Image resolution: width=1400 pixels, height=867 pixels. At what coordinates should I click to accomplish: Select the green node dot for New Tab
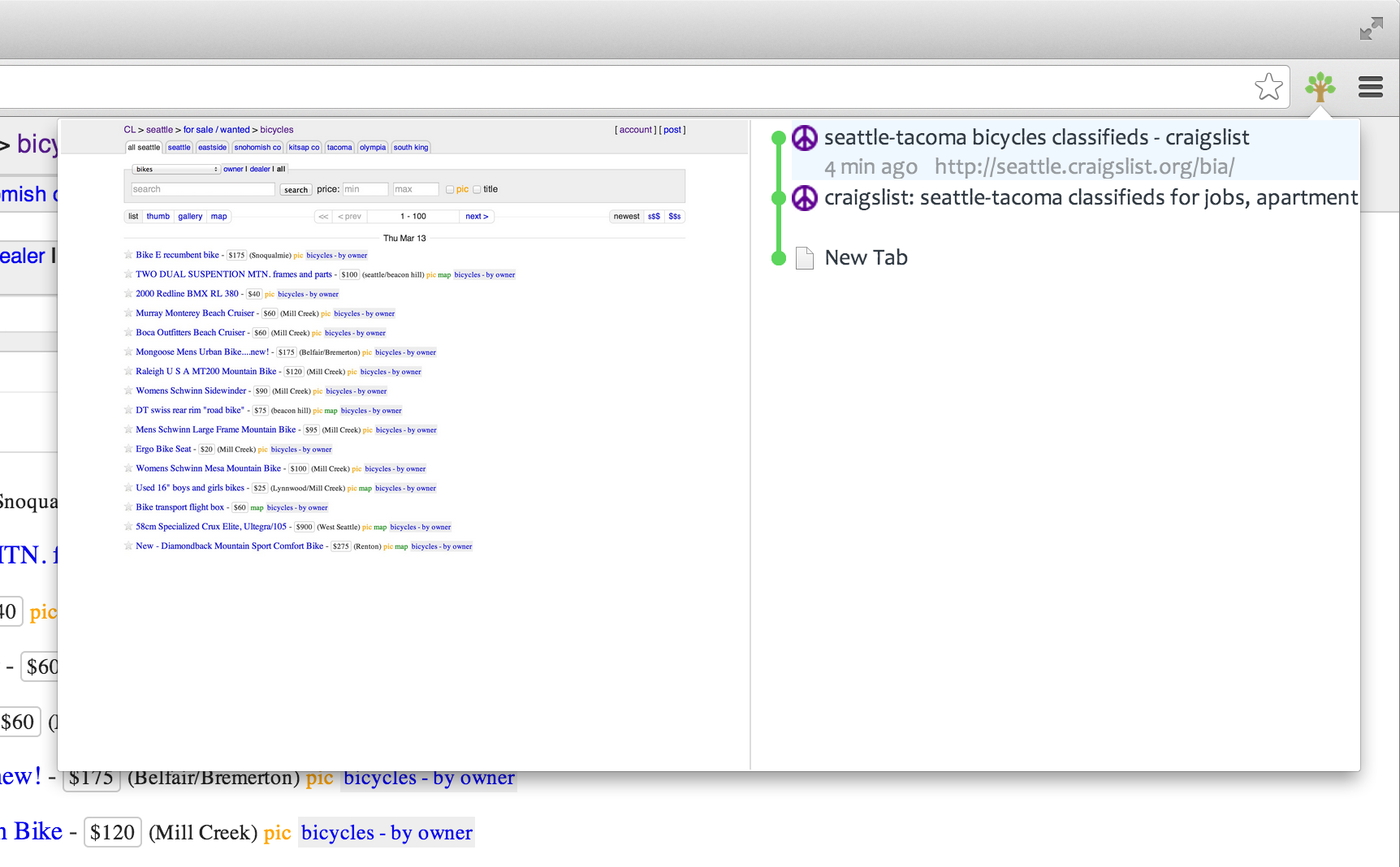(x=779, y=259)
